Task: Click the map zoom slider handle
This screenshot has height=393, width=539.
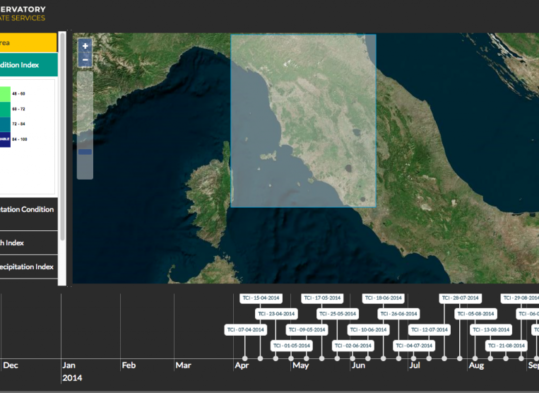Action: pyautogui.click(x=85, y=152)
